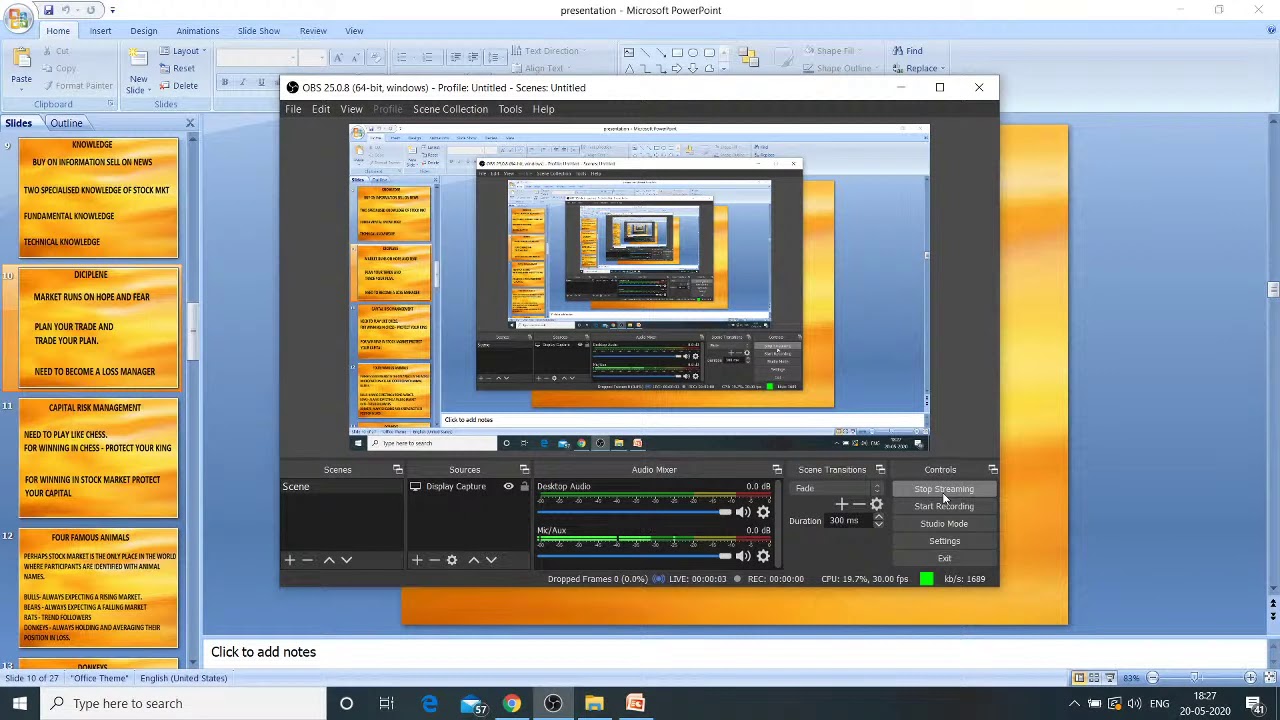Viewport: 1280px width, 720px height.
Task: Mute Mic/Aux speaker icon
Action: pos(743,556)
